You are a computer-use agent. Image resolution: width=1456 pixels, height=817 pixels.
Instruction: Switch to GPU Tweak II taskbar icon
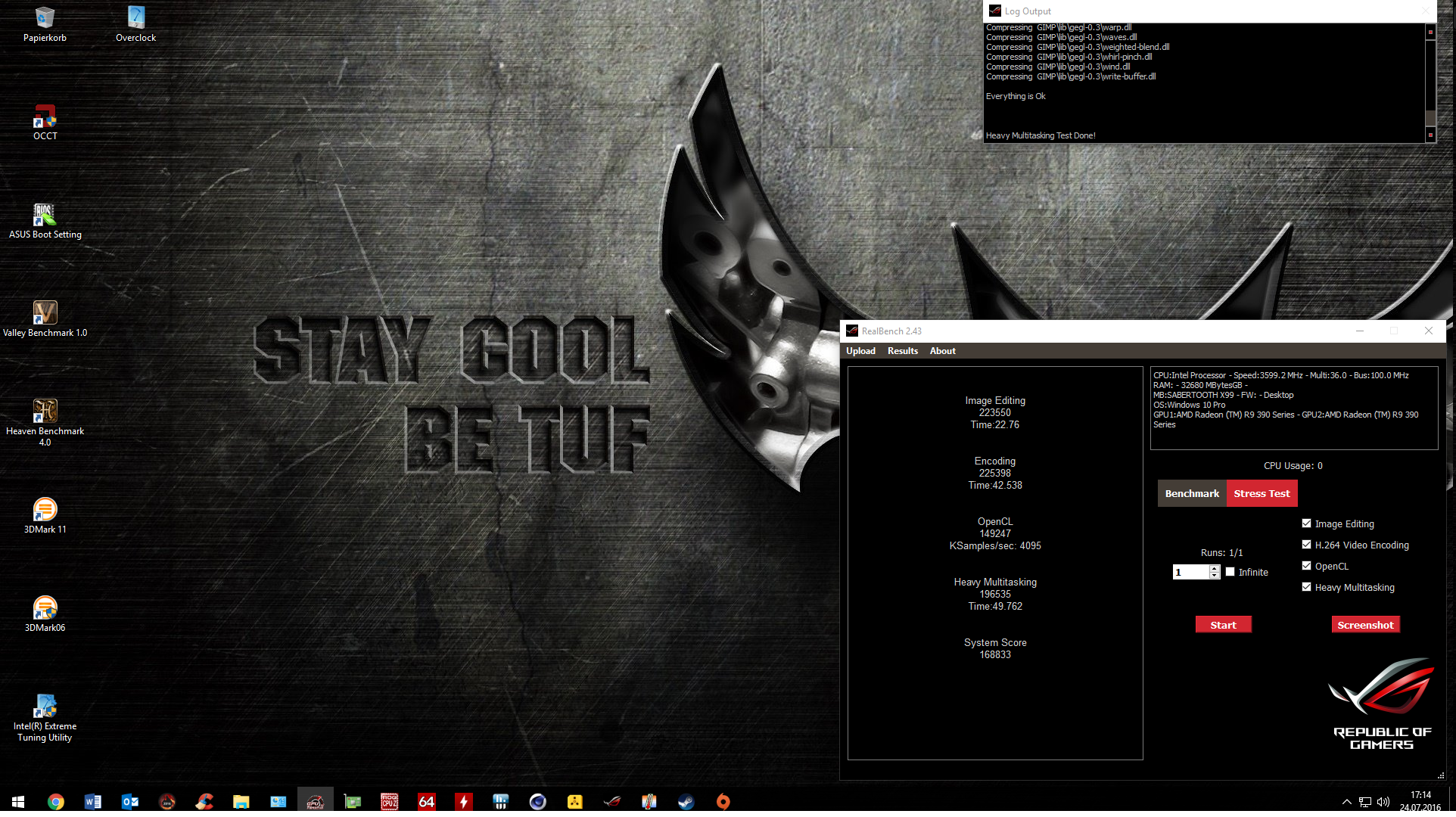315,801
